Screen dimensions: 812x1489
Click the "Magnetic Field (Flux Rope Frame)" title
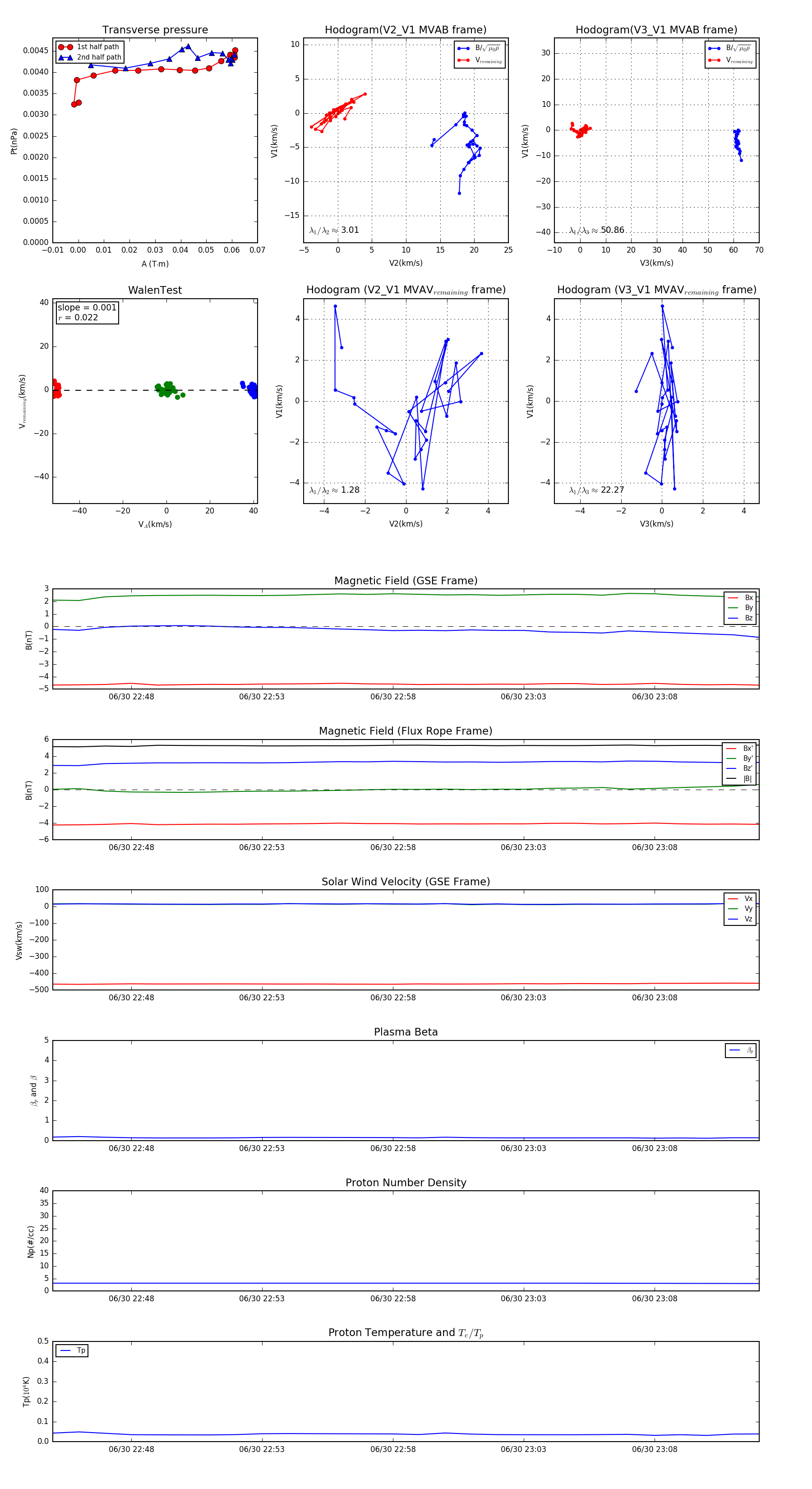click(x=406, y=731)
